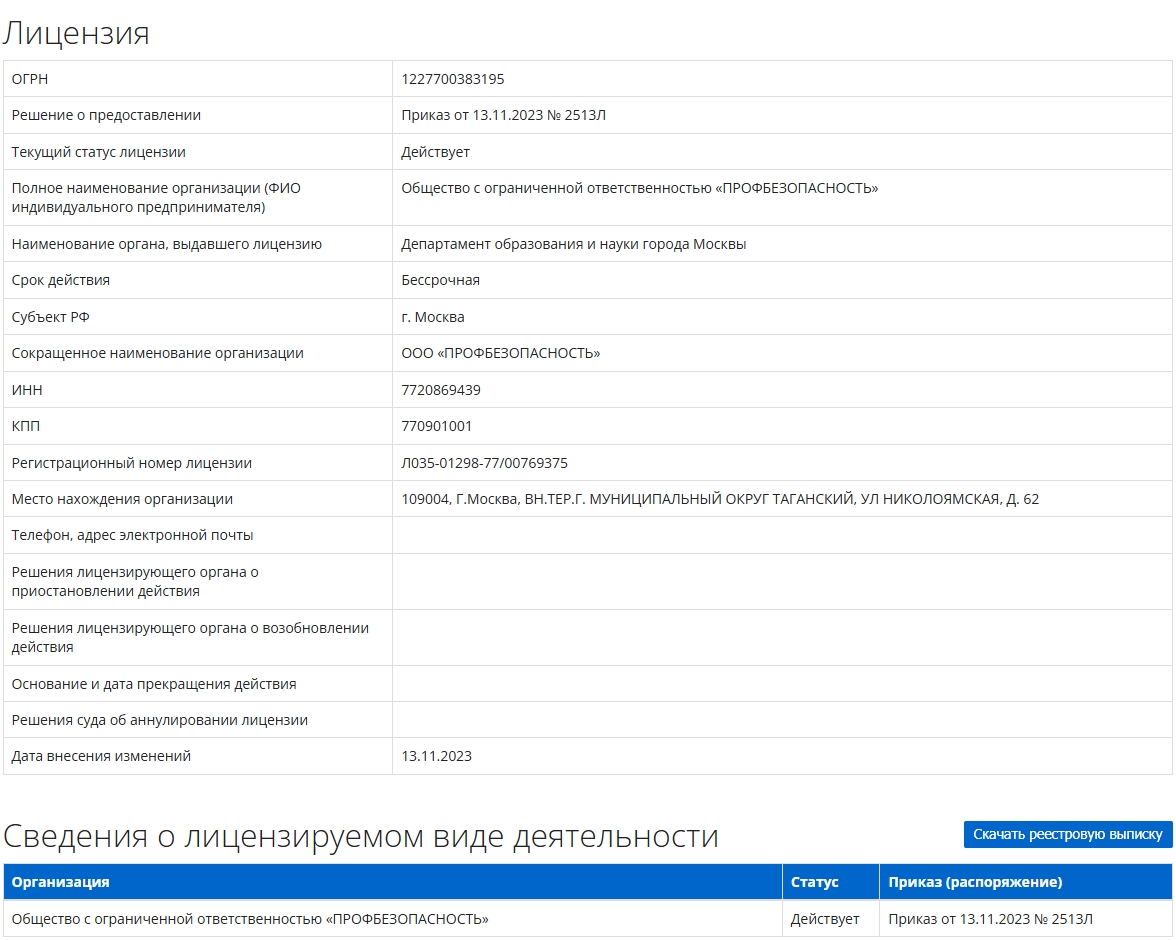The image size is (1176, 940).
Task: Click the date 13.11.2023 in Дата внесения изменений row
Action: [x=437, y=756]
